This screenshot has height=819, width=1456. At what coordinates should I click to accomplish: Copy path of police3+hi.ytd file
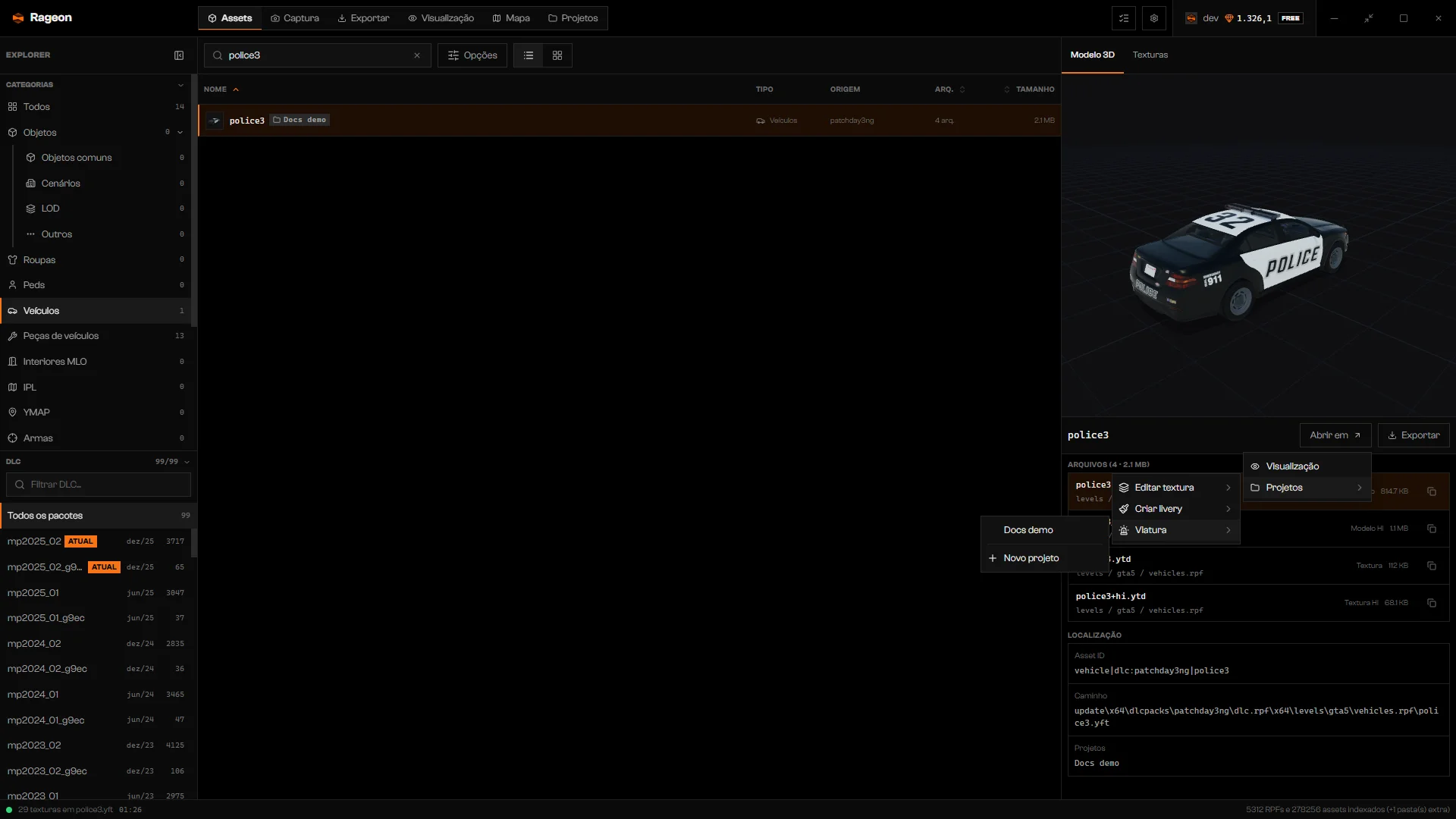(x=1432, y=603)
